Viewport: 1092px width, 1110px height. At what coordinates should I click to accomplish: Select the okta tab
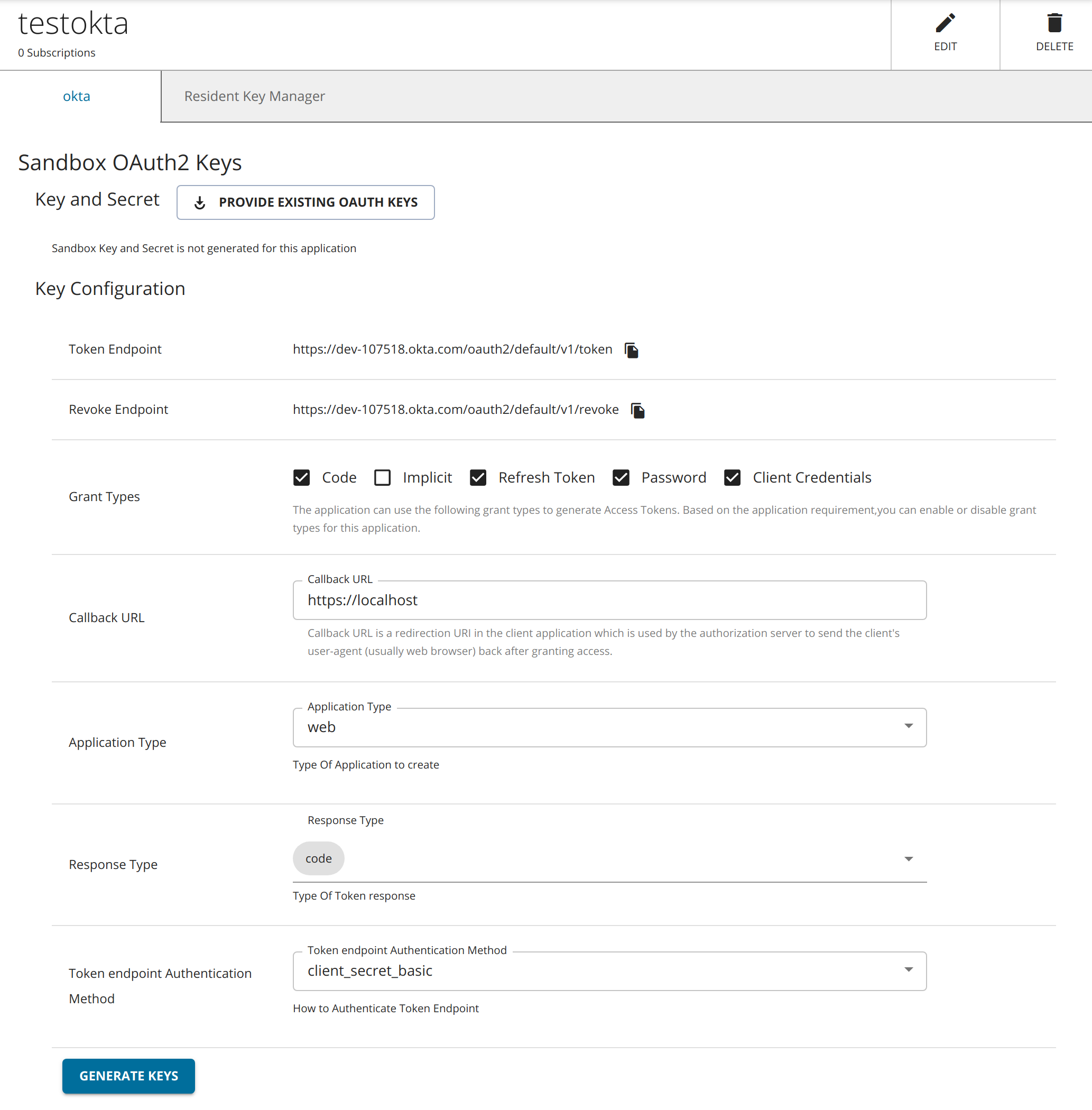(76, 96)
